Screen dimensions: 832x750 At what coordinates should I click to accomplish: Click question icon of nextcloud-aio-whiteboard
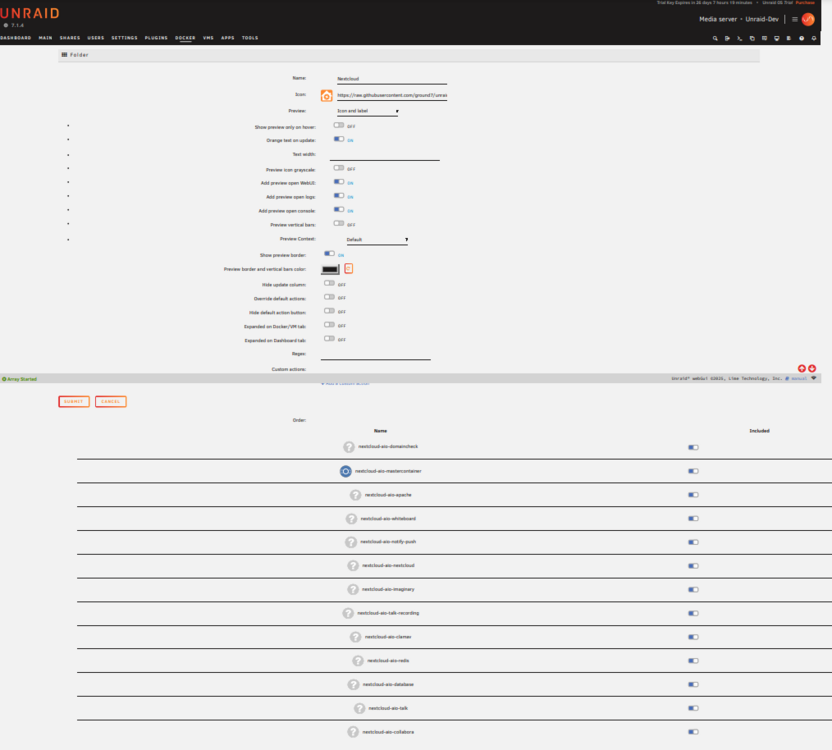pyautogui.click(x=351, y=519)
